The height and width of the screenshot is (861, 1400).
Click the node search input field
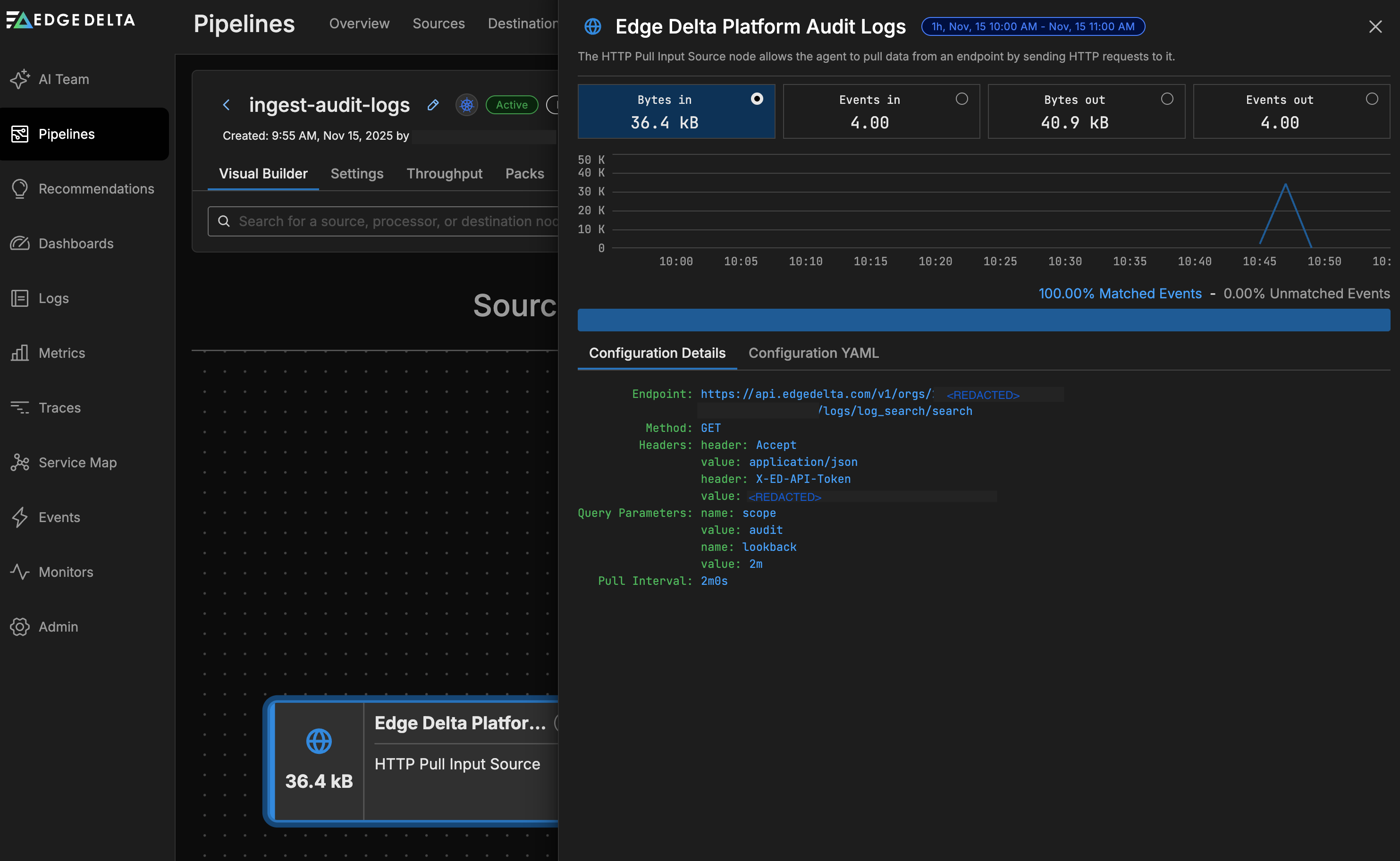398,221
